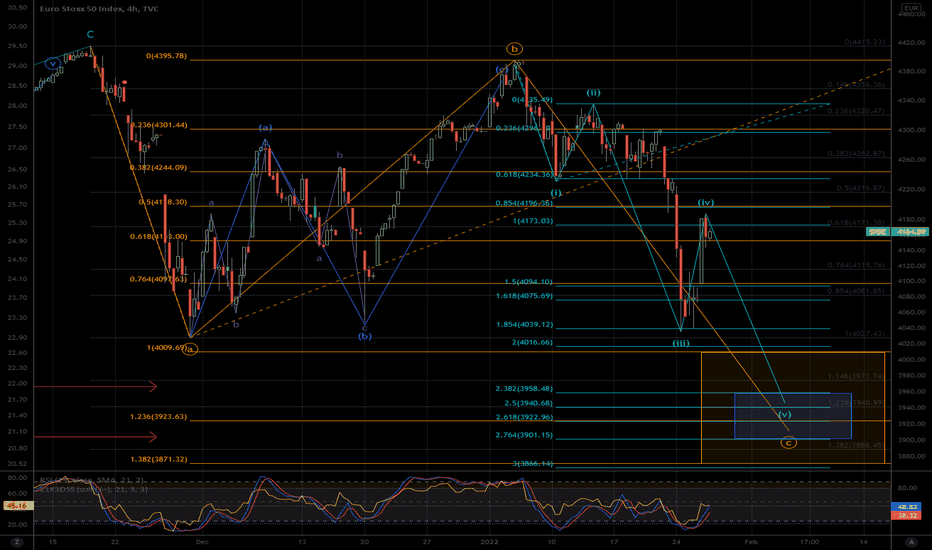Click the red 38.32 oscillator value label
This screenshot has width=932, height=550.
coord(906,515)
